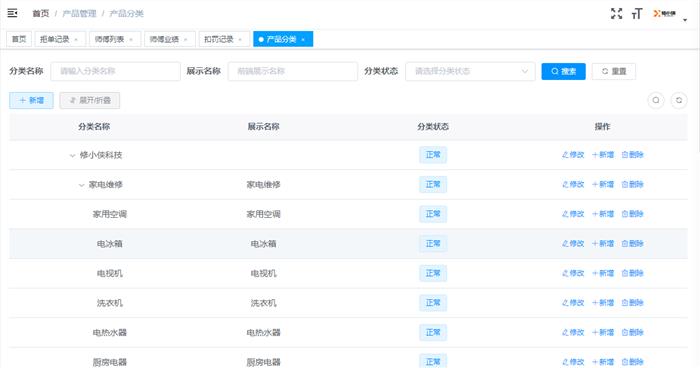
Task: Click 修改 in the 电热水器 row
Action: 573,332
